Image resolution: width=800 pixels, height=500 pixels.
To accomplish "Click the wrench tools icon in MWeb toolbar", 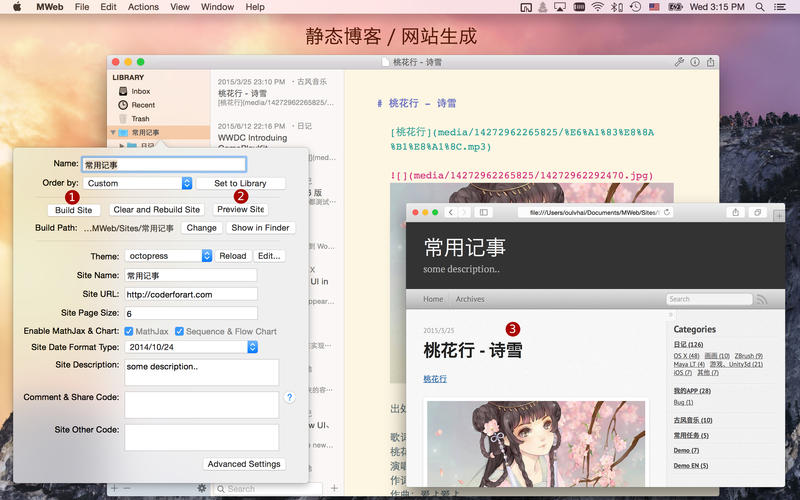I will point(680,62).
